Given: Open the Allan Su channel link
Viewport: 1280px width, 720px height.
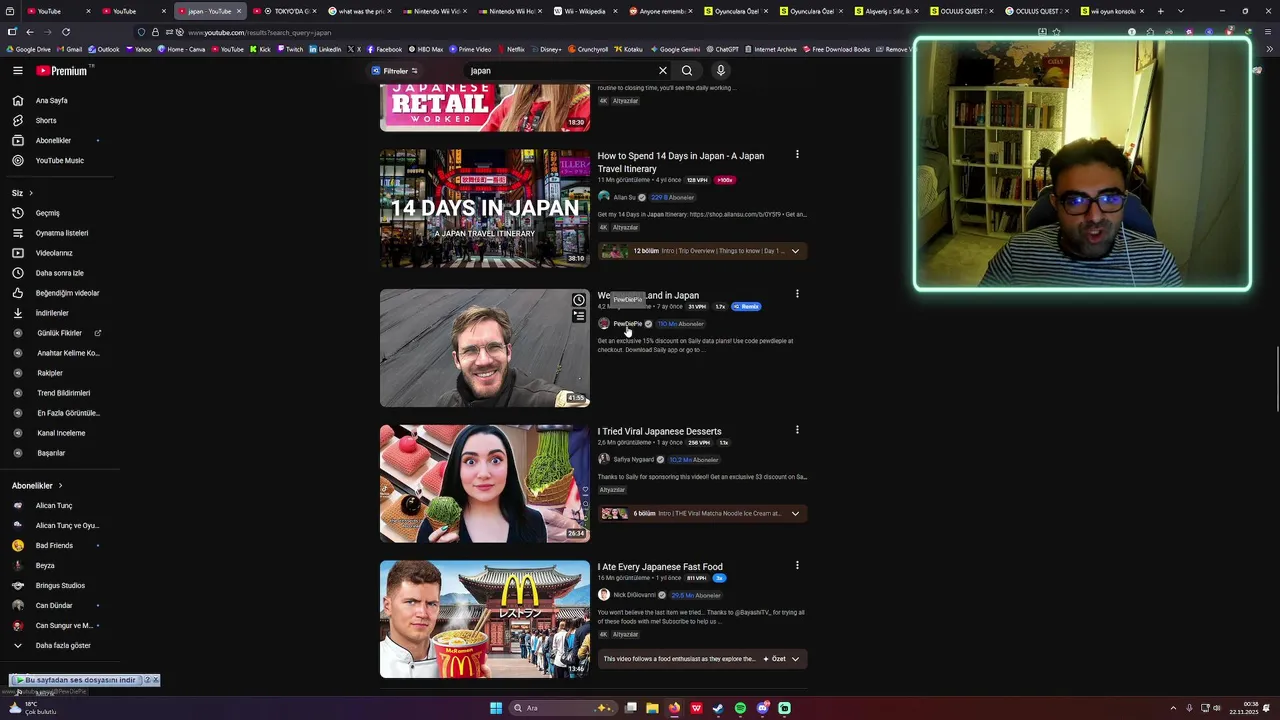Looking at the screenshot, I should coord(624,197).
